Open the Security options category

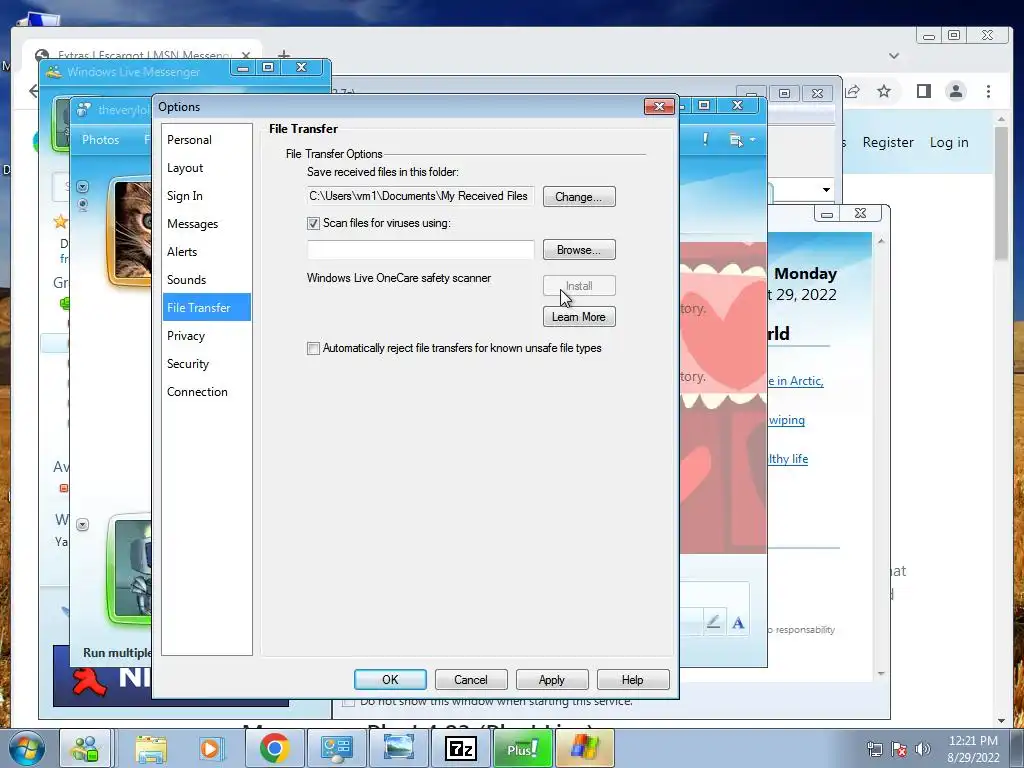pos(206,364)
